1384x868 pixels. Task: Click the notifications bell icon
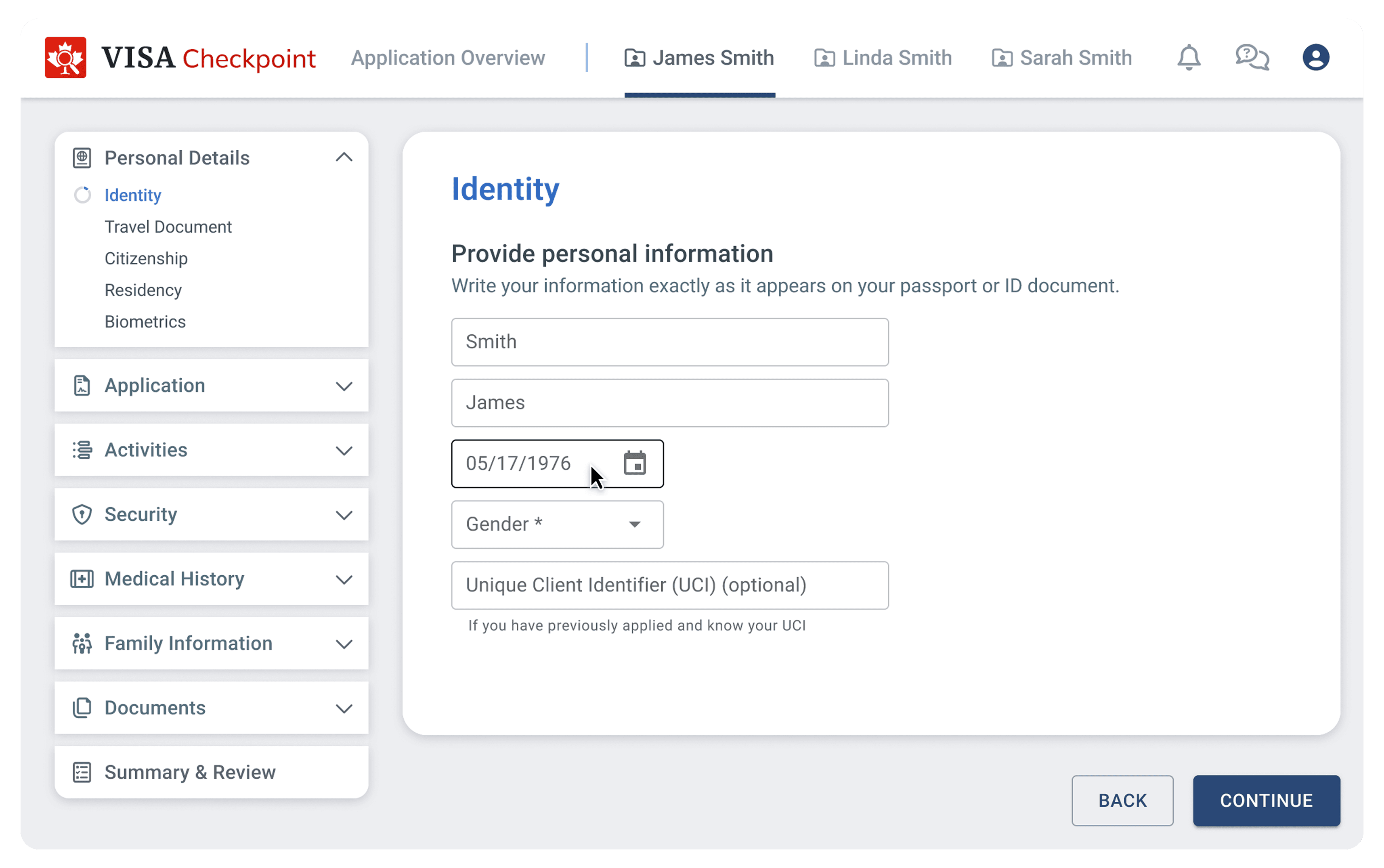pyautogui.click(x=1188, y=57)
